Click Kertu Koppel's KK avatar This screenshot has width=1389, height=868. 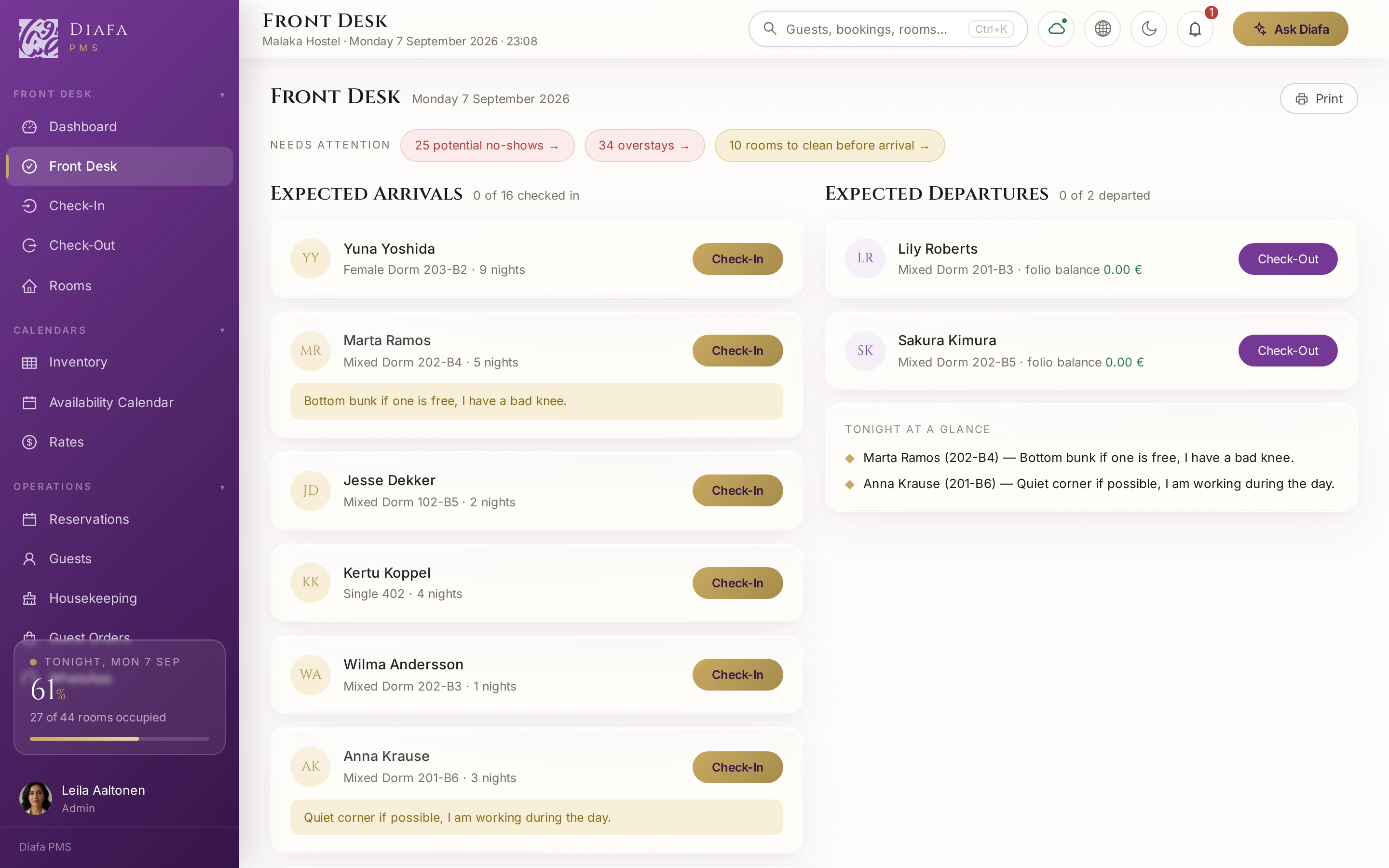coord(311,582)
